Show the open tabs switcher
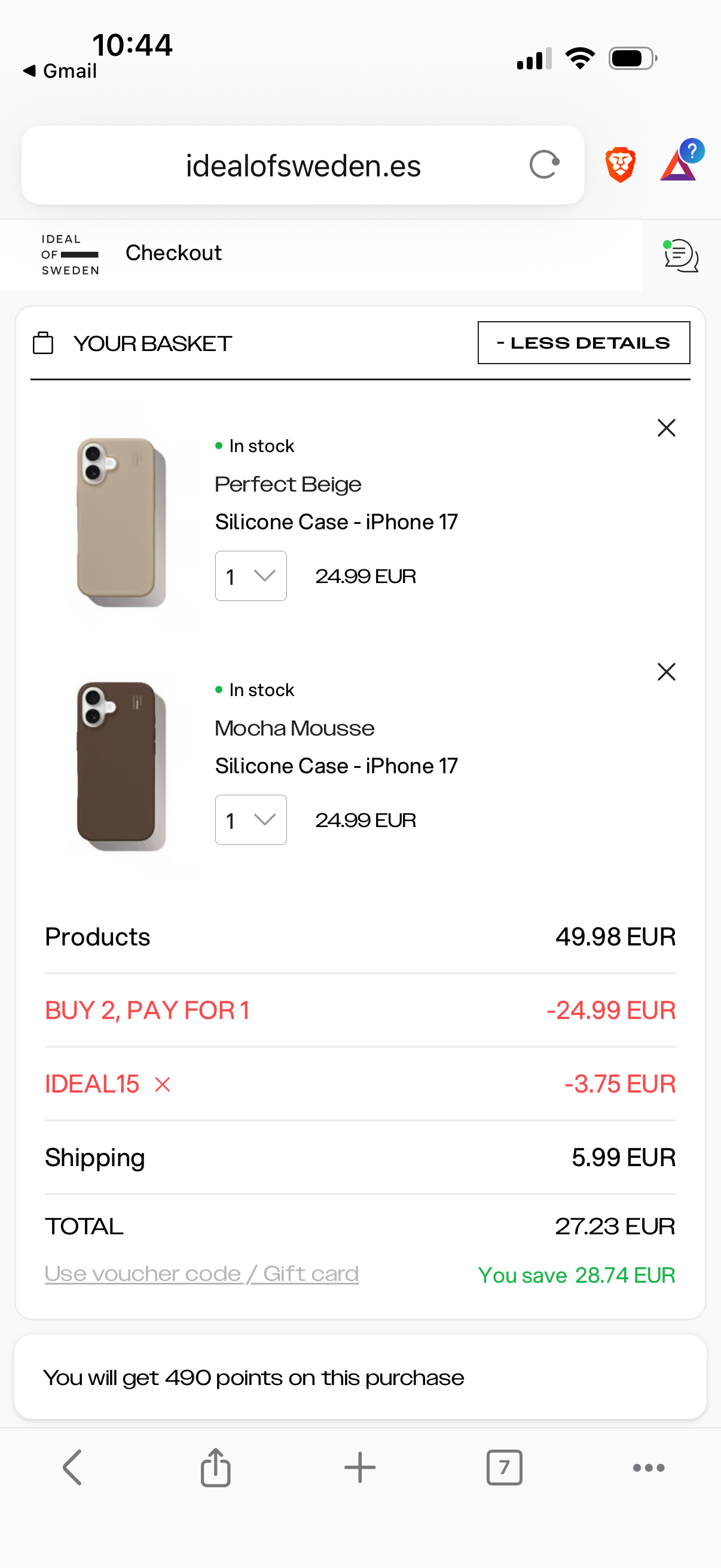 point(504,1468)
